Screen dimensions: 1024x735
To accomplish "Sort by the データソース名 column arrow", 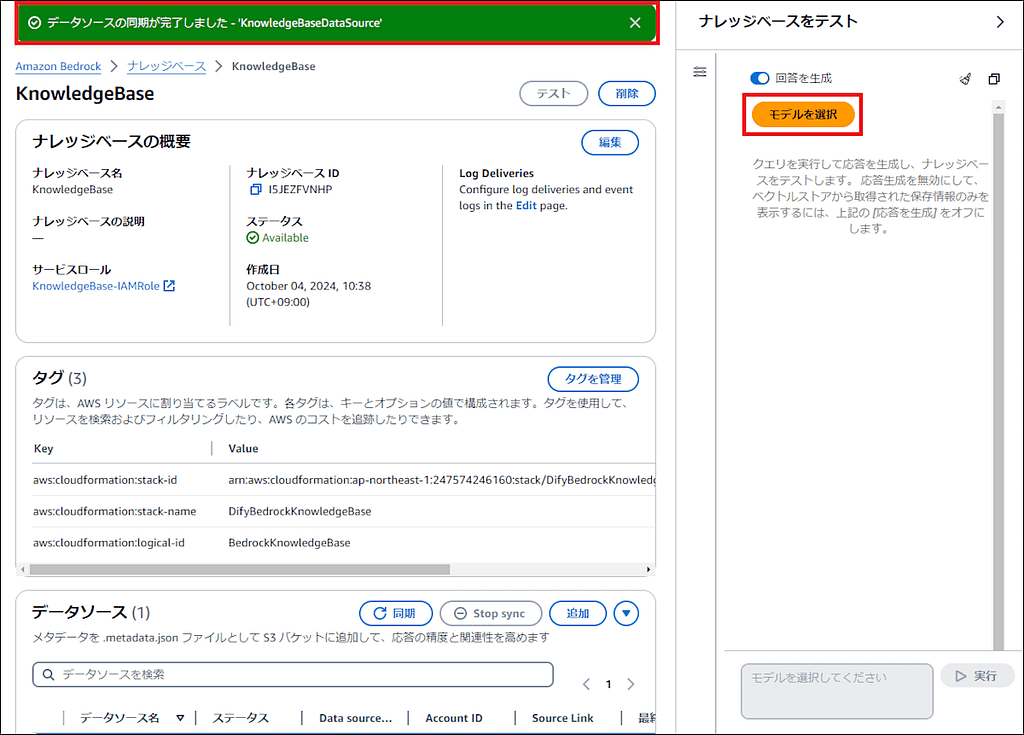I will coord(180,718).
